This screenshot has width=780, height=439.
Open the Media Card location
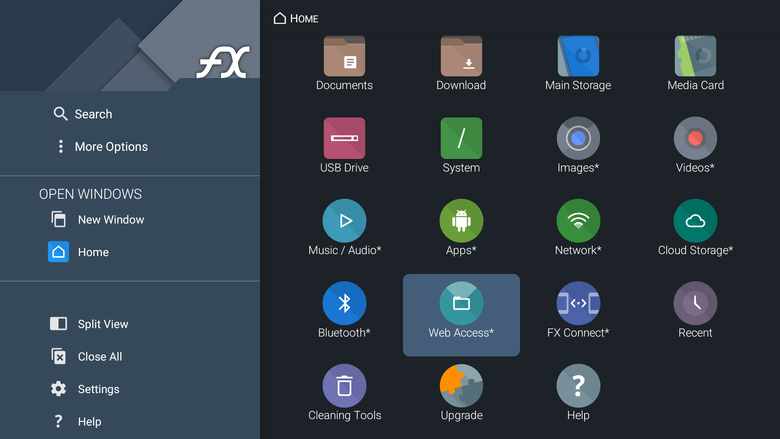[695, 64]
